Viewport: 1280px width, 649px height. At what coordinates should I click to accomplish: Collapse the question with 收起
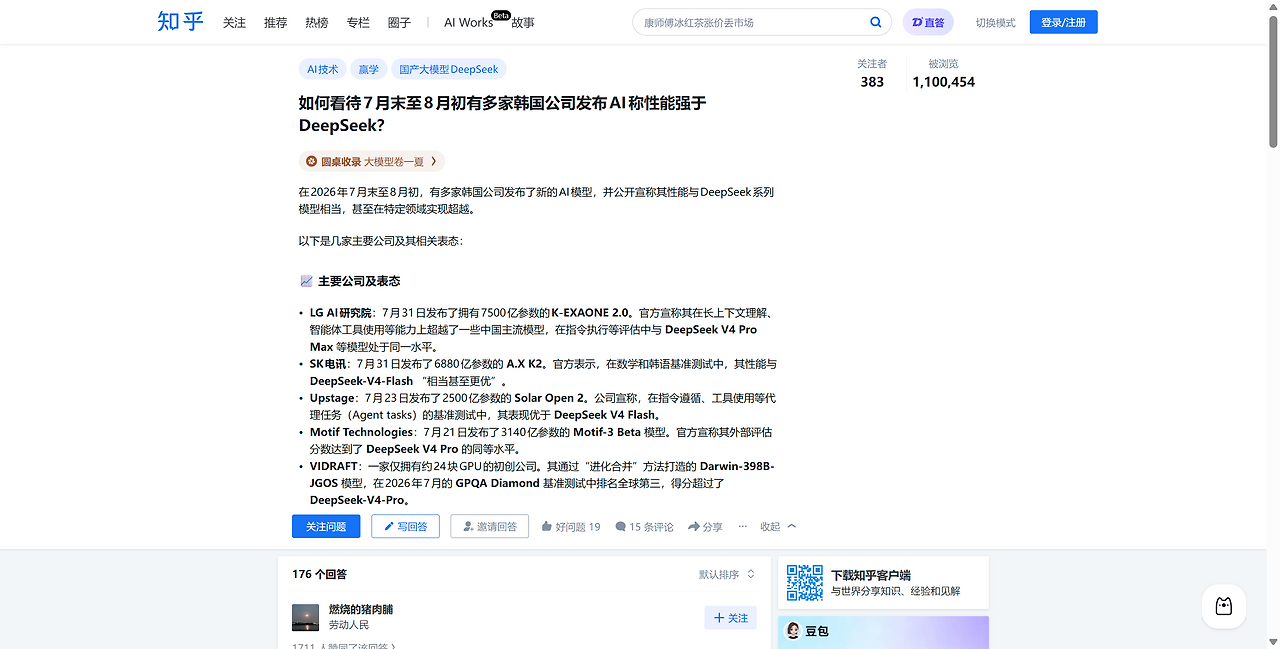coord(778,527)
